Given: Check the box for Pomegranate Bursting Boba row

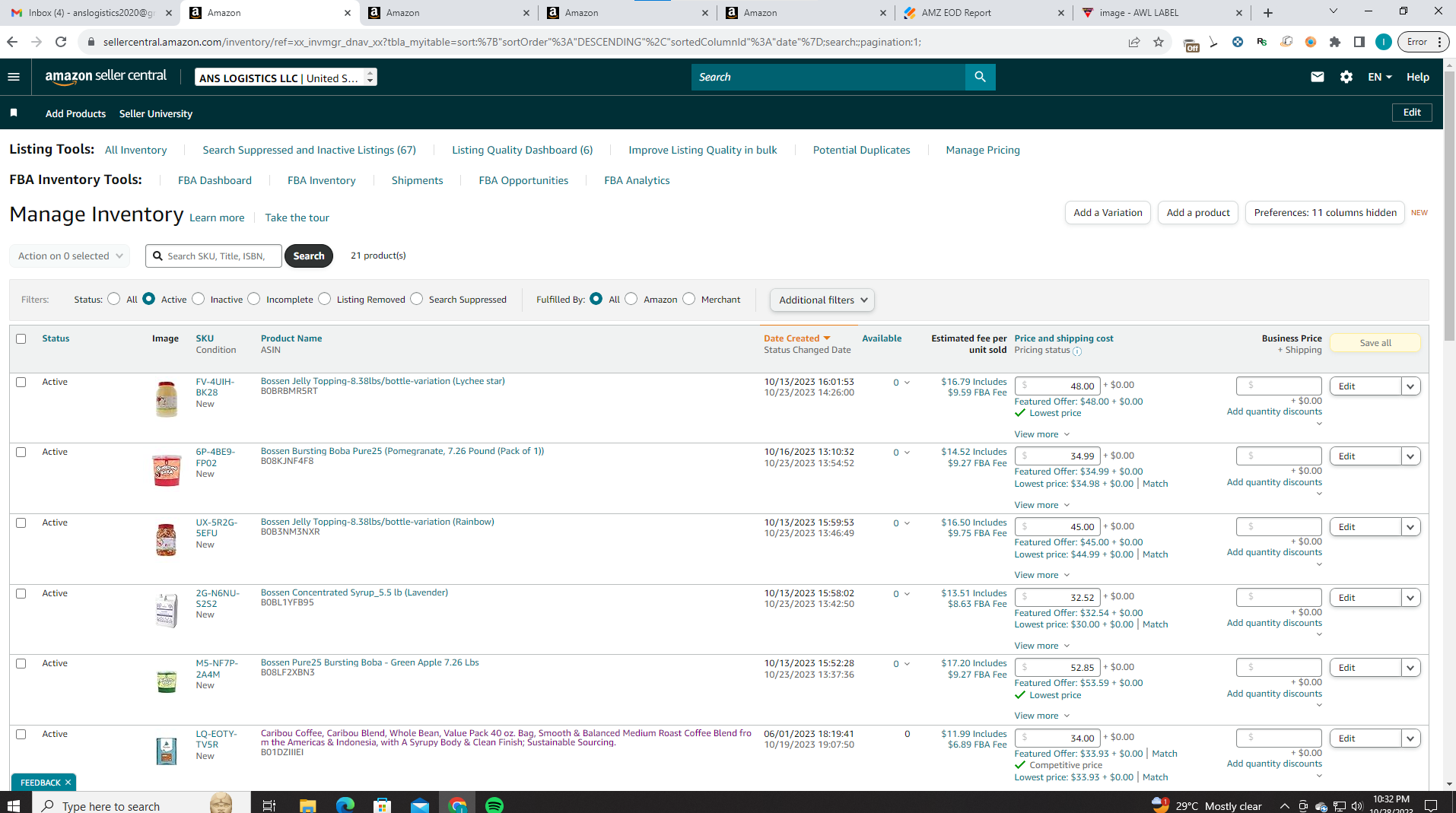Looking at the screenshot, I should point(21,452).
